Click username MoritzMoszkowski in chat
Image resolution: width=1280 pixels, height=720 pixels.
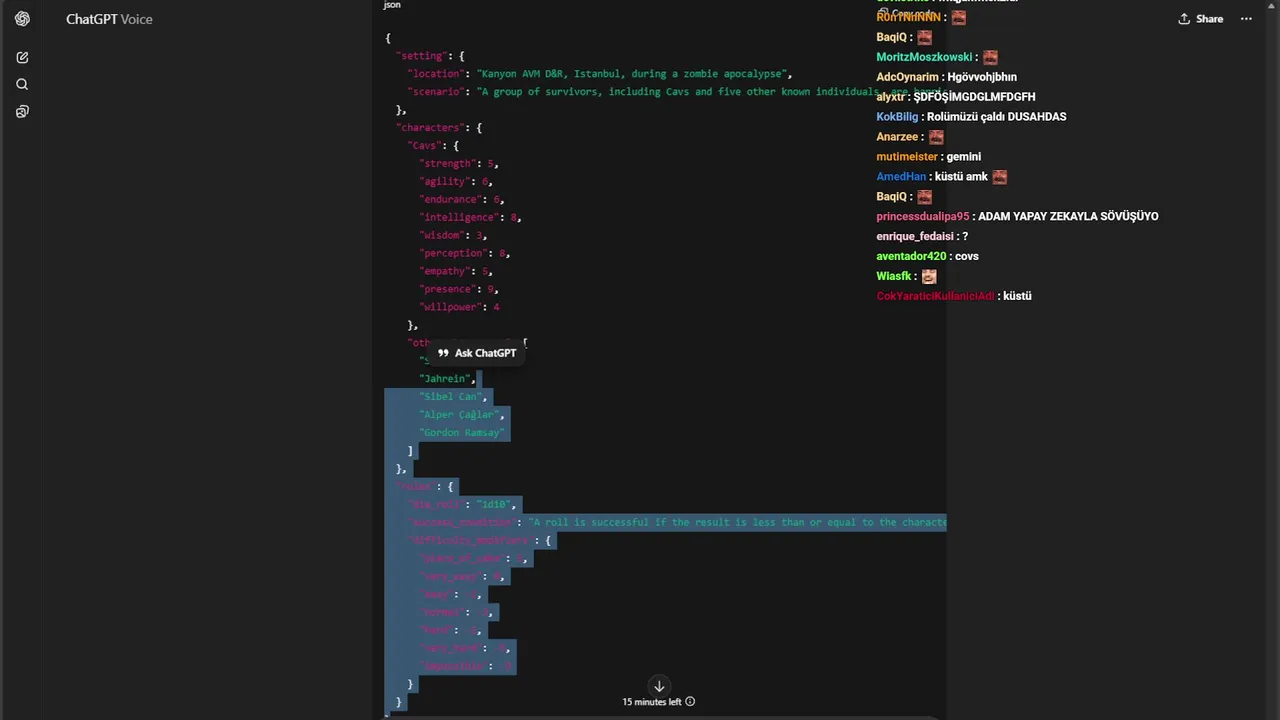(924, 57)
